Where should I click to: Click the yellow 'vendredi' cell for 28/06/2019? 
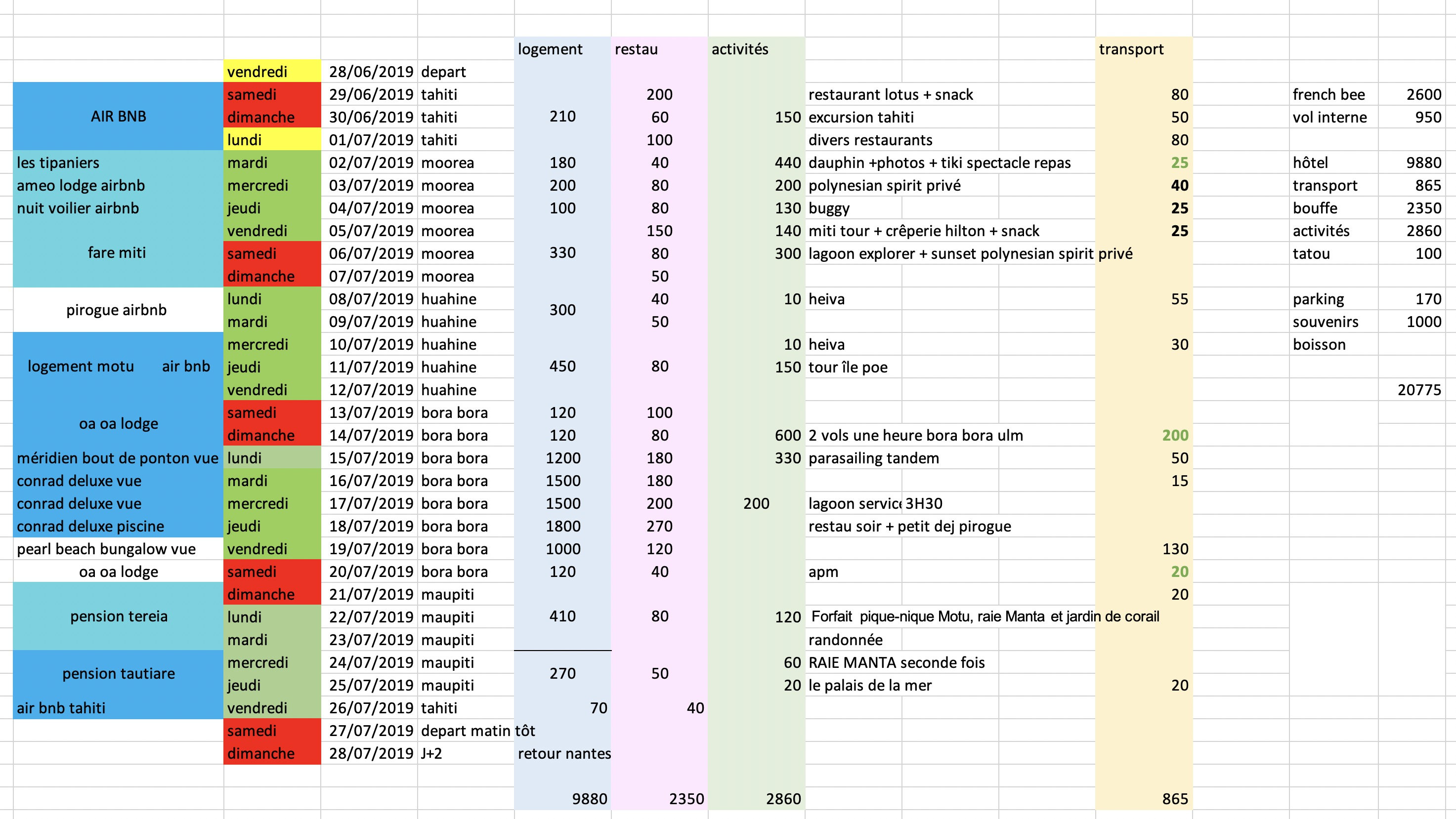[x=272, y=72]
